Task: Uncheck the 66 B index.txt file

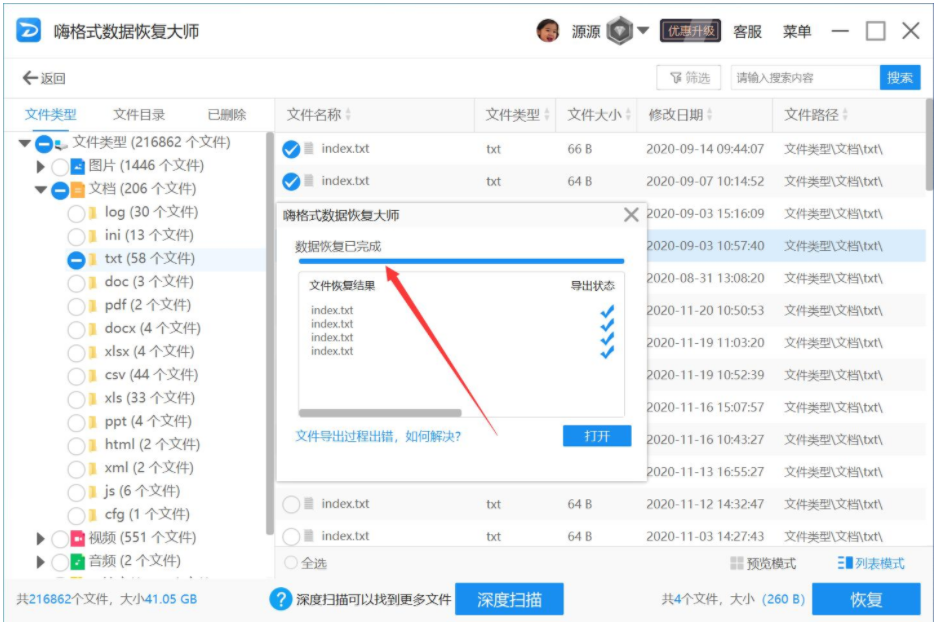Action: (291, 149)
